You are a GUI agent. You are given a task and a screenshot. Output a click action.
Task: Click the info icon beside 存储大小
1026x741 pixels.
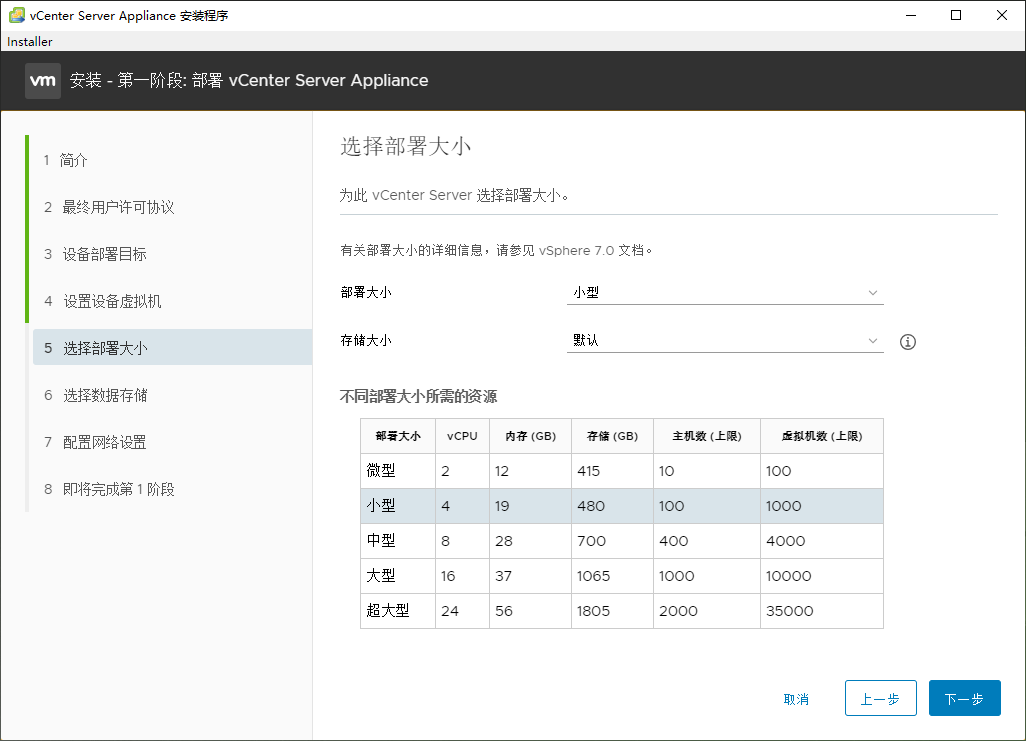point(907,342)
